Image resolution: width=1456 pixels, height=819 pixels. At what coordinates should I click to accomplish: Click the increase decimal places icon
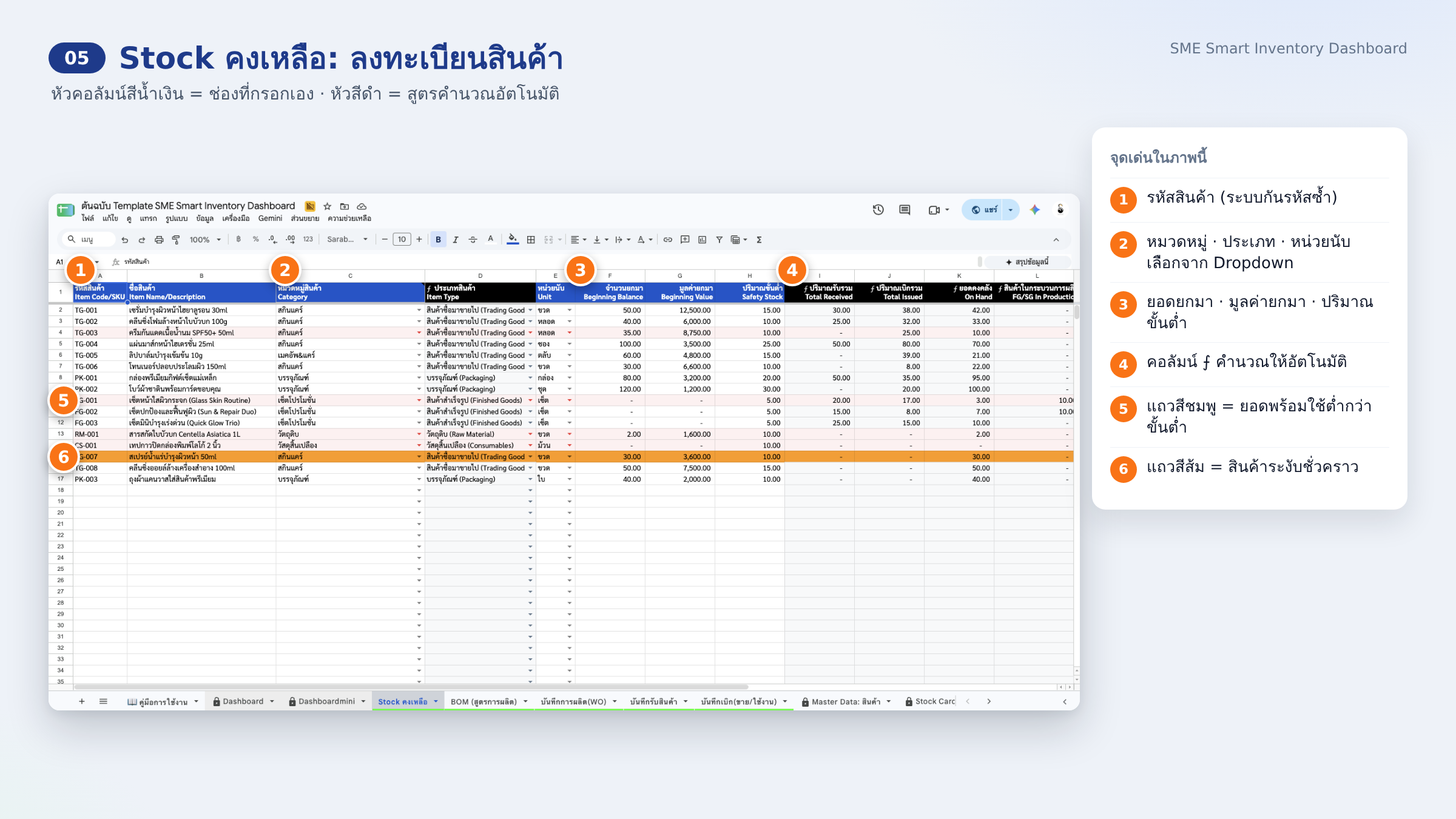pyautogui.click(x=291, y=240)
